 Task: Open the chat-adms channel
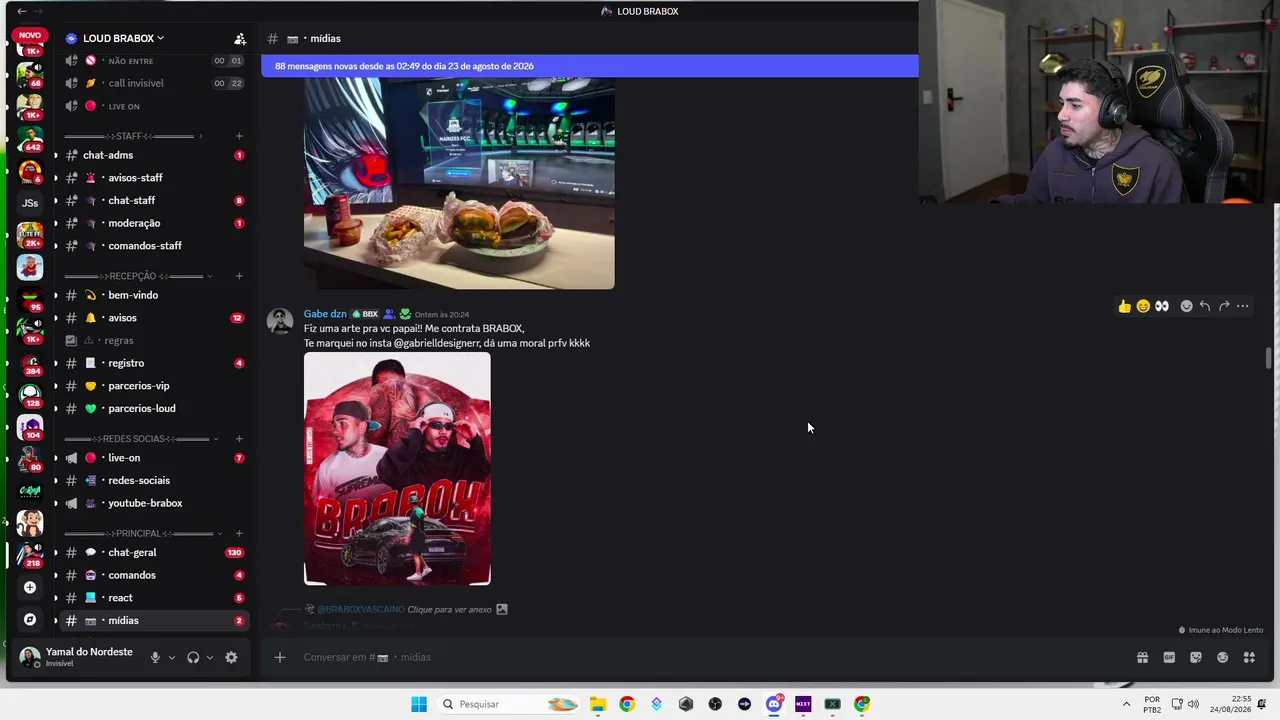point(154,155)
